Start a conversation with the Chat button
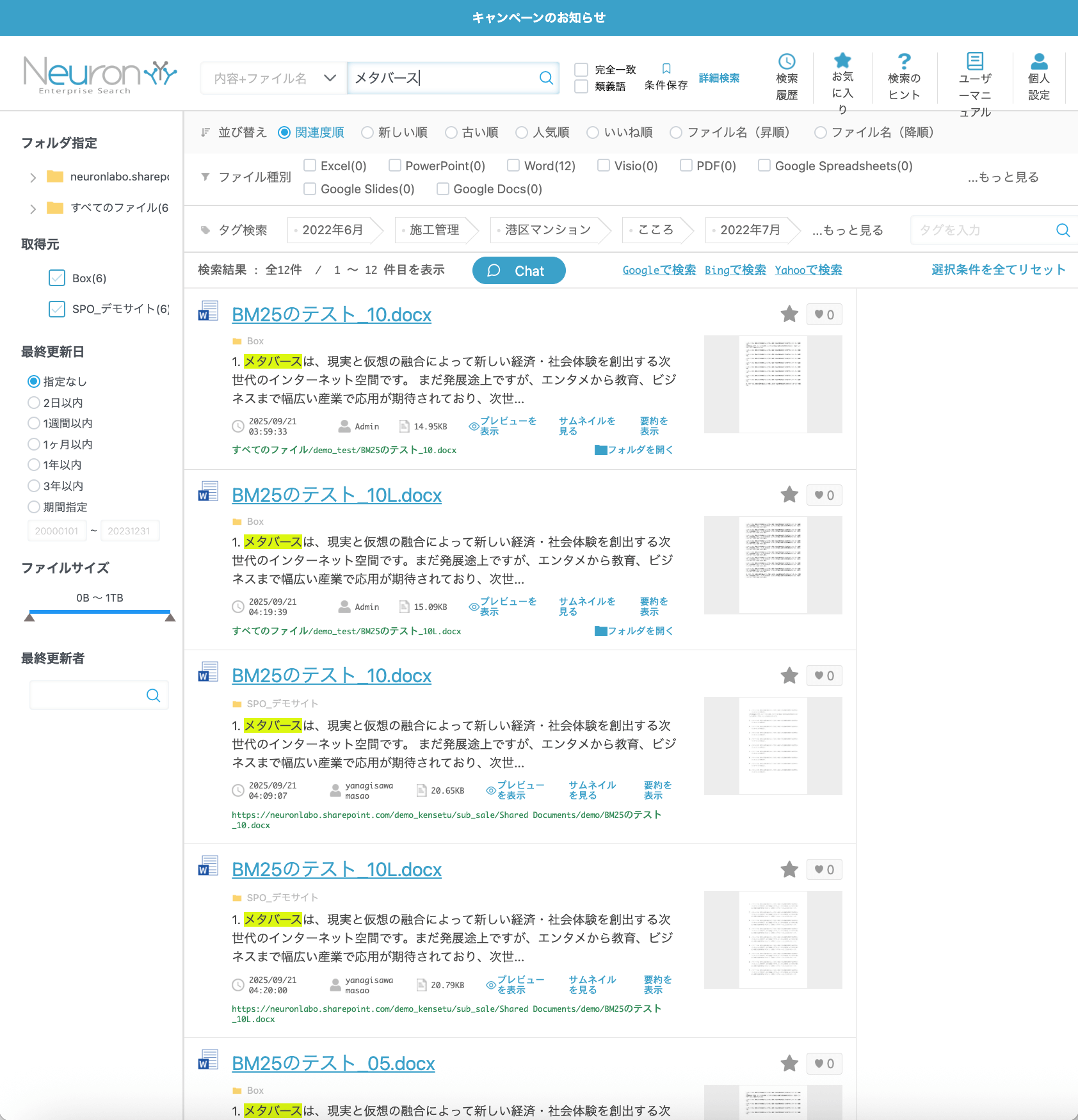The image size is (1078, 1120). (519, 270)
